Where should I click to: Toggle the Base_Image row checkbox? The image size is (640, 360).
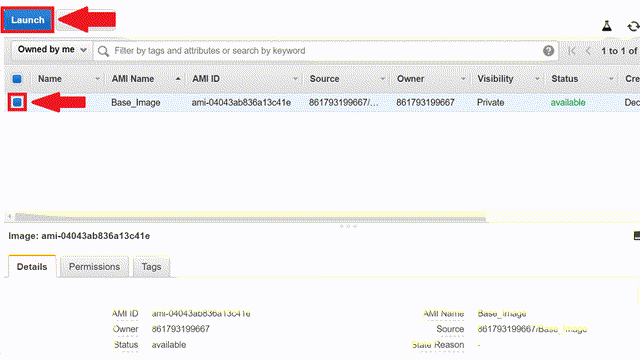17,102
